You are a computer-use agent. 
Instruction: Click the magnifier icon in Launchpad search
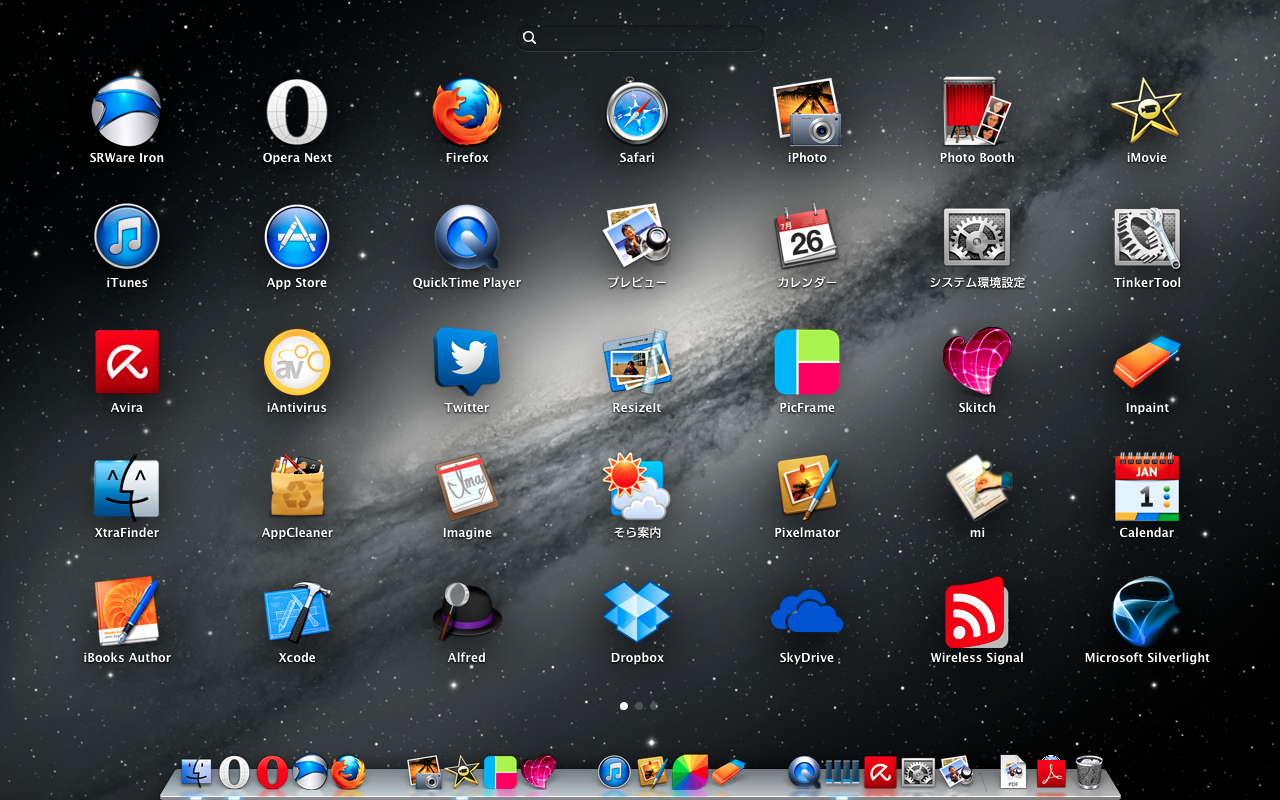click(x=529, y=38)
